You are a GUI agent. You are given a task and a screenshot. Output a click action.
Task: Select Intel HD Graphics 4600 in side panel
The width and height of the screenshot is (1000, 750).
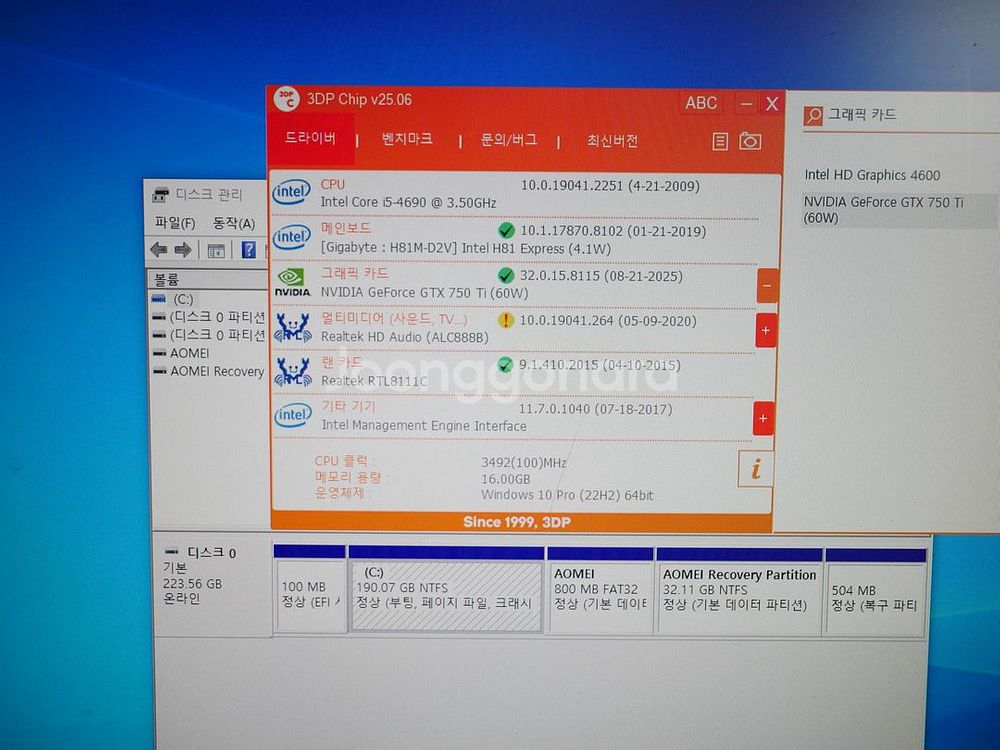point(872,175)
